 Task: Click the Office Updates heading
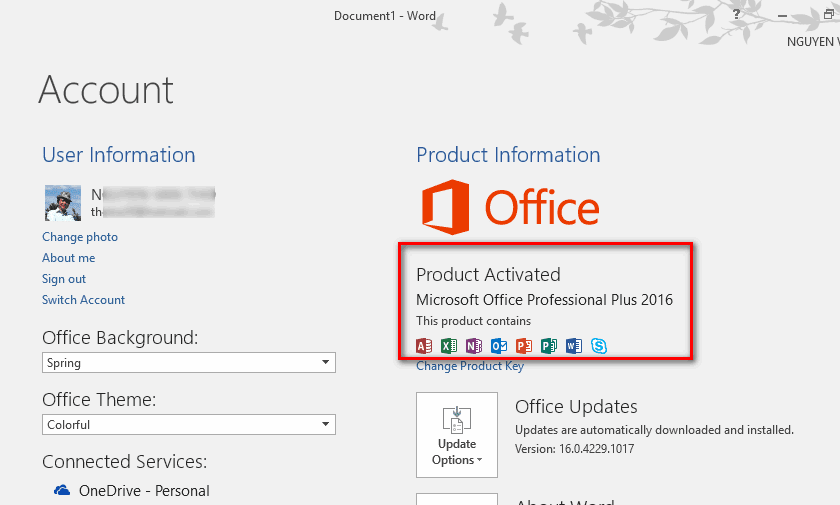click(x=576, y=406)
